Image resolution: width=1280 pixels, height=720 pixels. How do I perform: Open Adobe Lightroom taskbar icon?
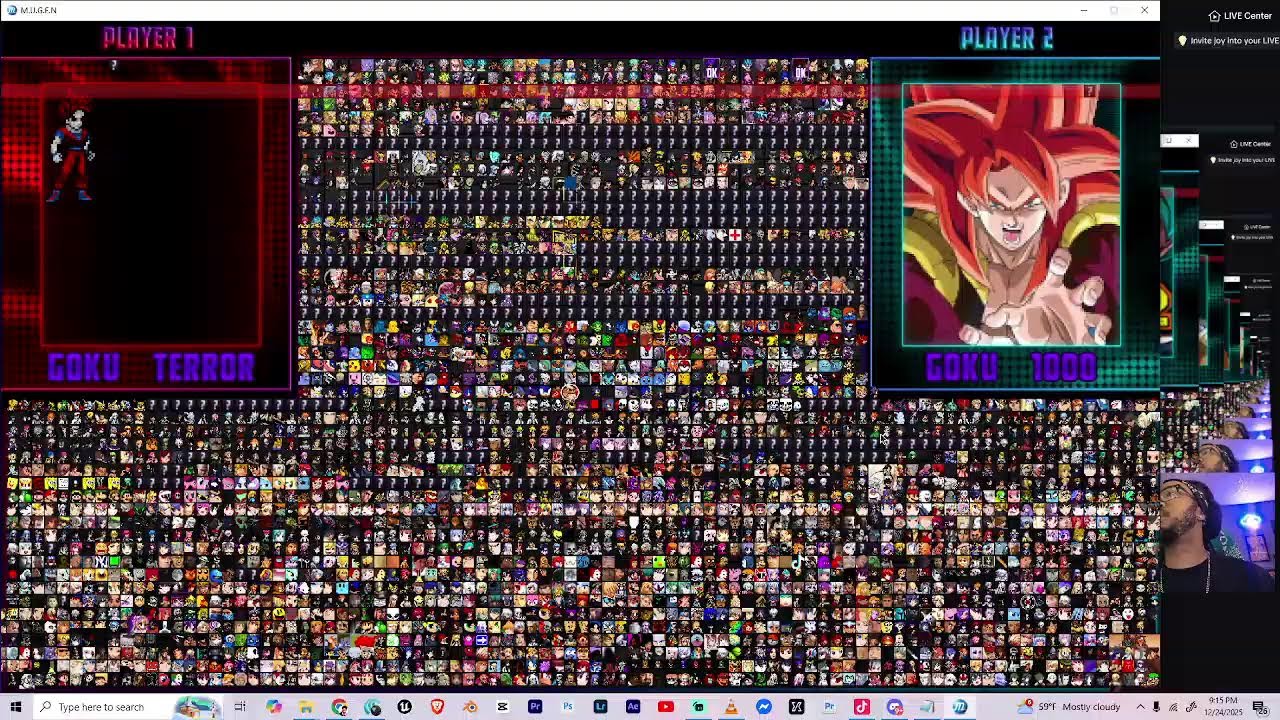[600, 707]
